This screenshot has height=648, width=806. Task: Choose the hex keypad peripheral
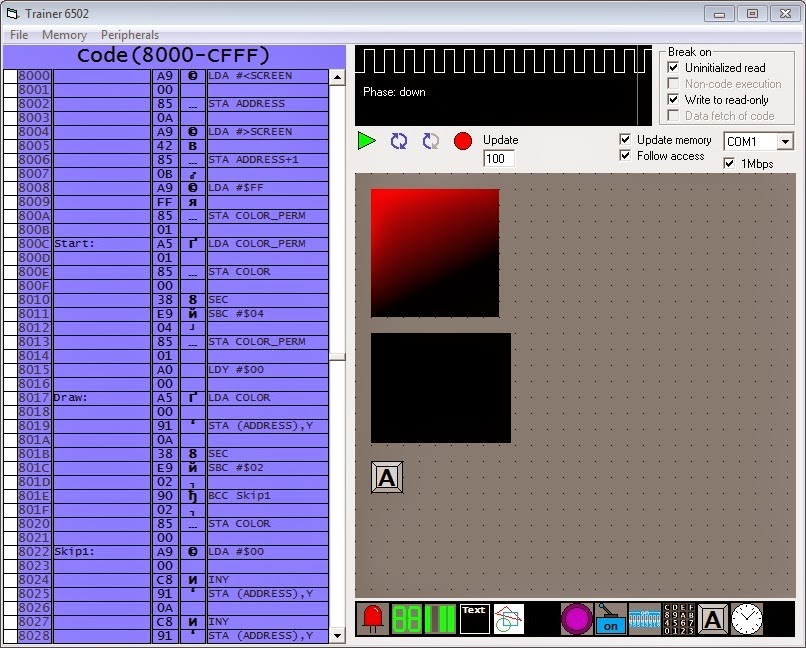click(x=679, y=618)
